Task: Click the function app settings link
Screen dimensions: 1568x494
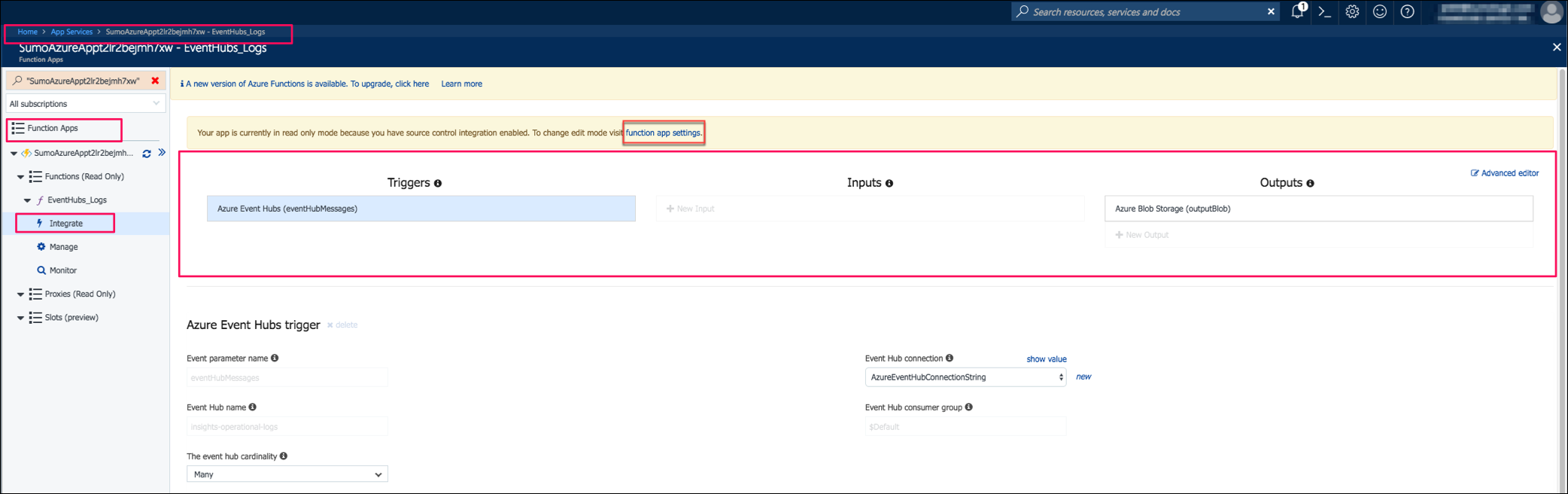Action: click(x=663, y=133)
